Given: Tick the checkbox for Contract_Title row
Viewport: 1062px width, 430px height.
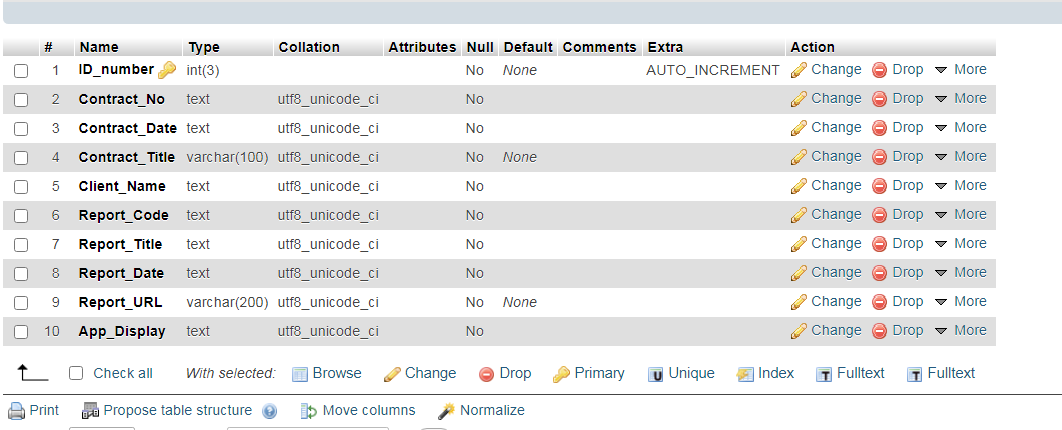Looking at the screenshot, I should 21,158.
